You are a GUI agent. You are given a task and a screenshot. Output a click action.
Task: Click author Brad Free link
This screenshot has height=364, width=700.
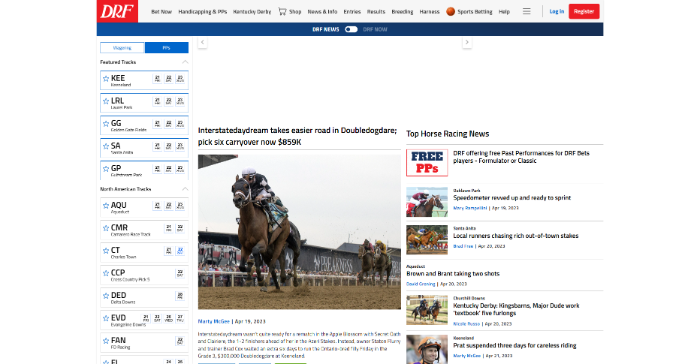[463, 246]
